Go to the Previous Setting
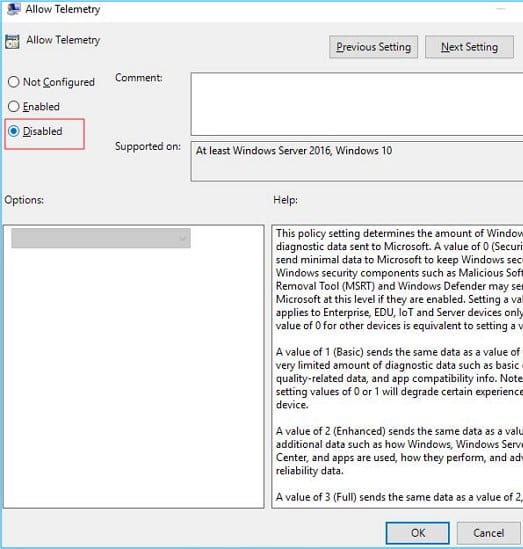 [x=373, y=47]
